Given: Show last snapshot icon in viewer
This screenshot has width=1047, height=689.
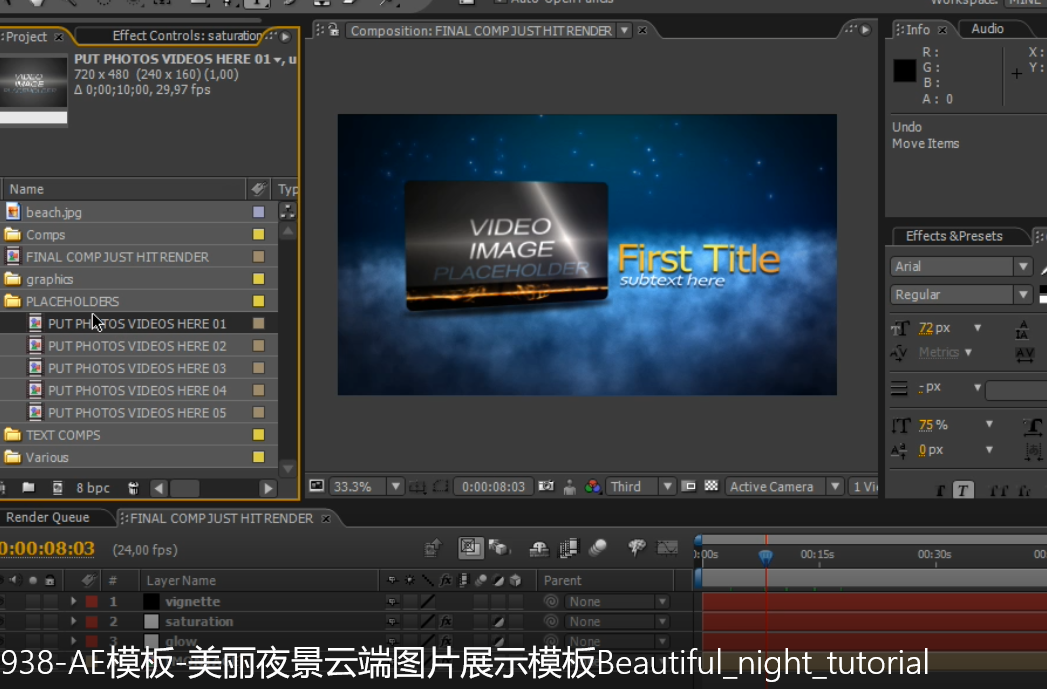Looking at the screenshot, I should tap(570, 487).
